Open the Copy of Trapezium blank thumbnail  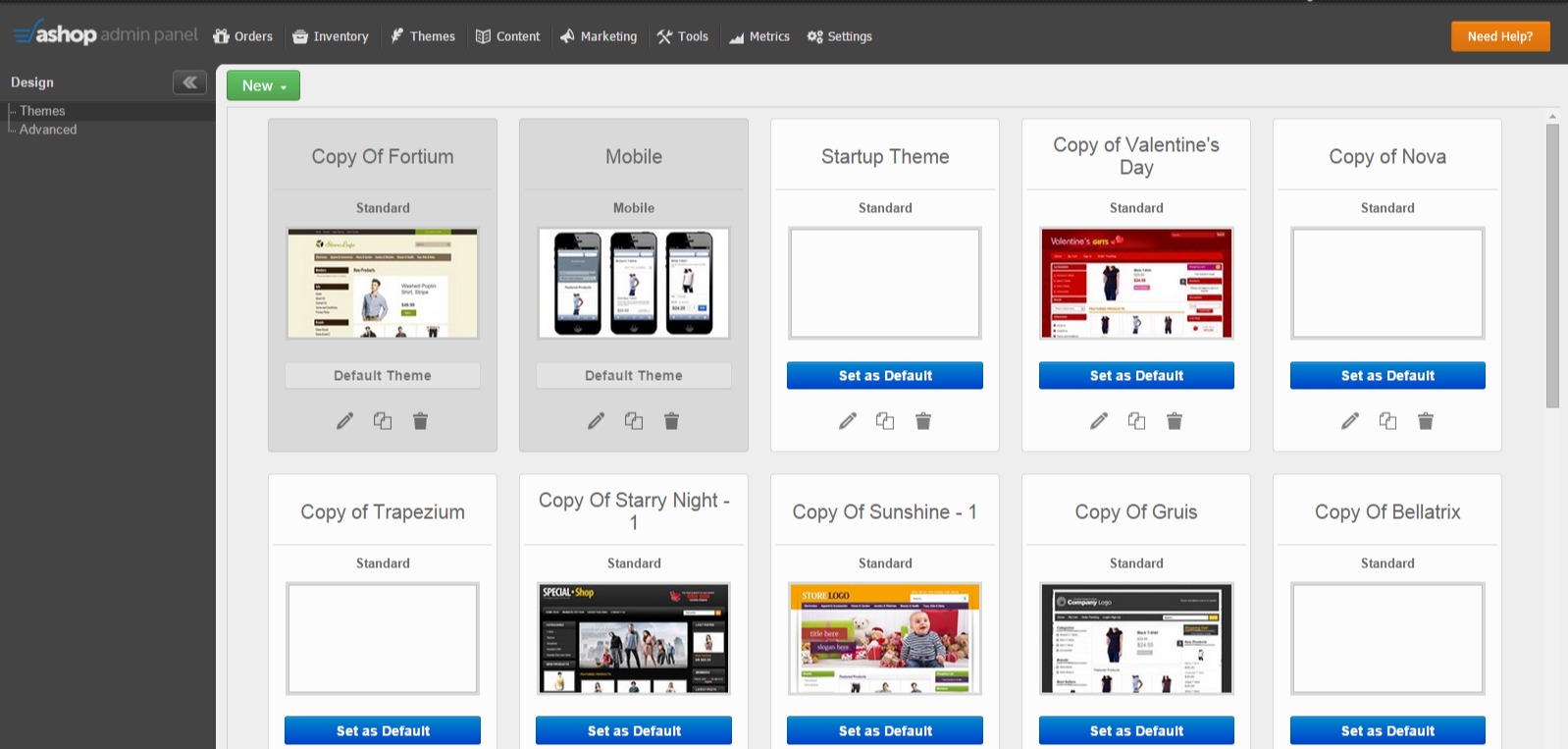click(x=383, y=639)
